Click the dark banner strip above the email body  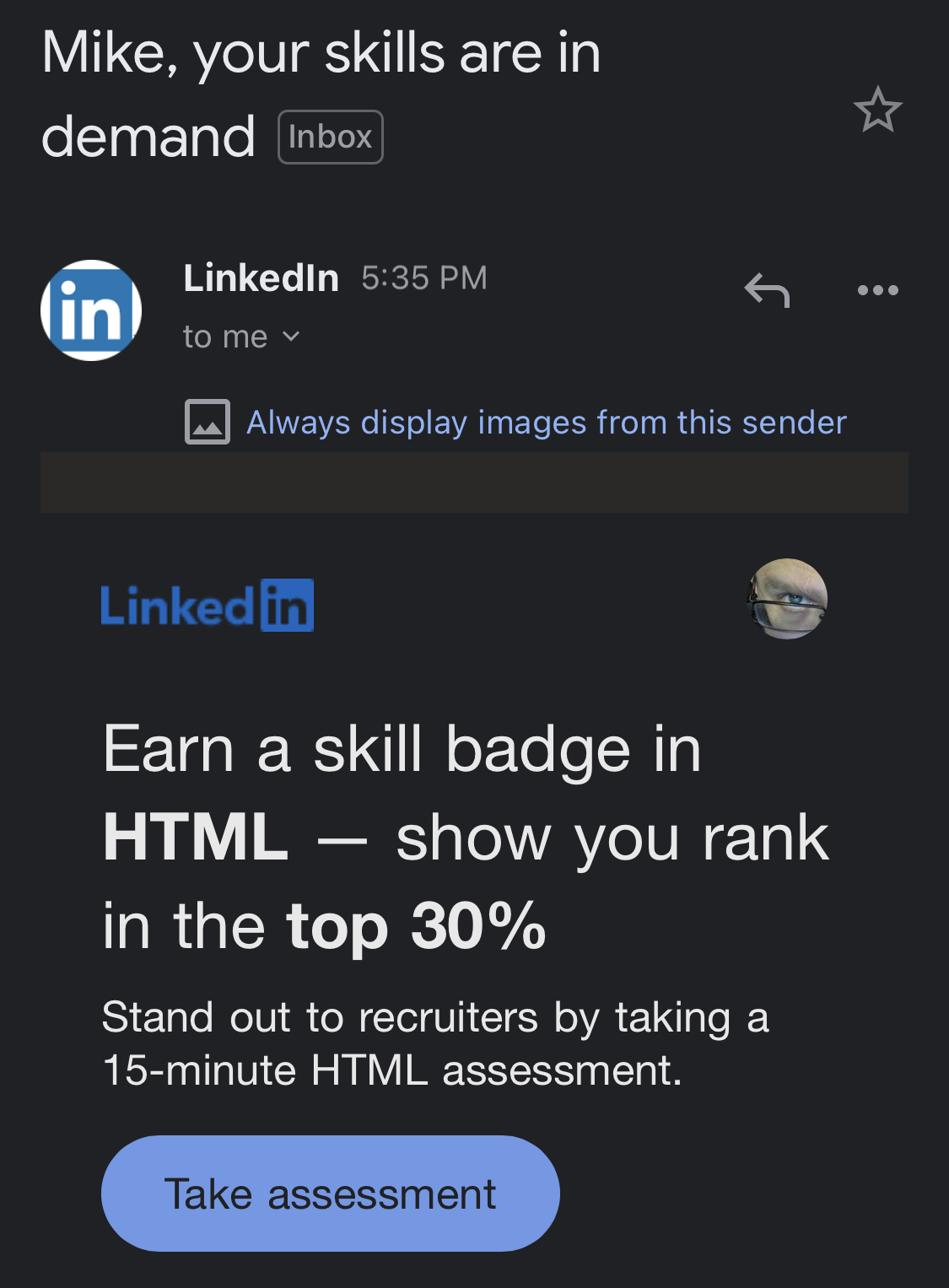(474, 482)
